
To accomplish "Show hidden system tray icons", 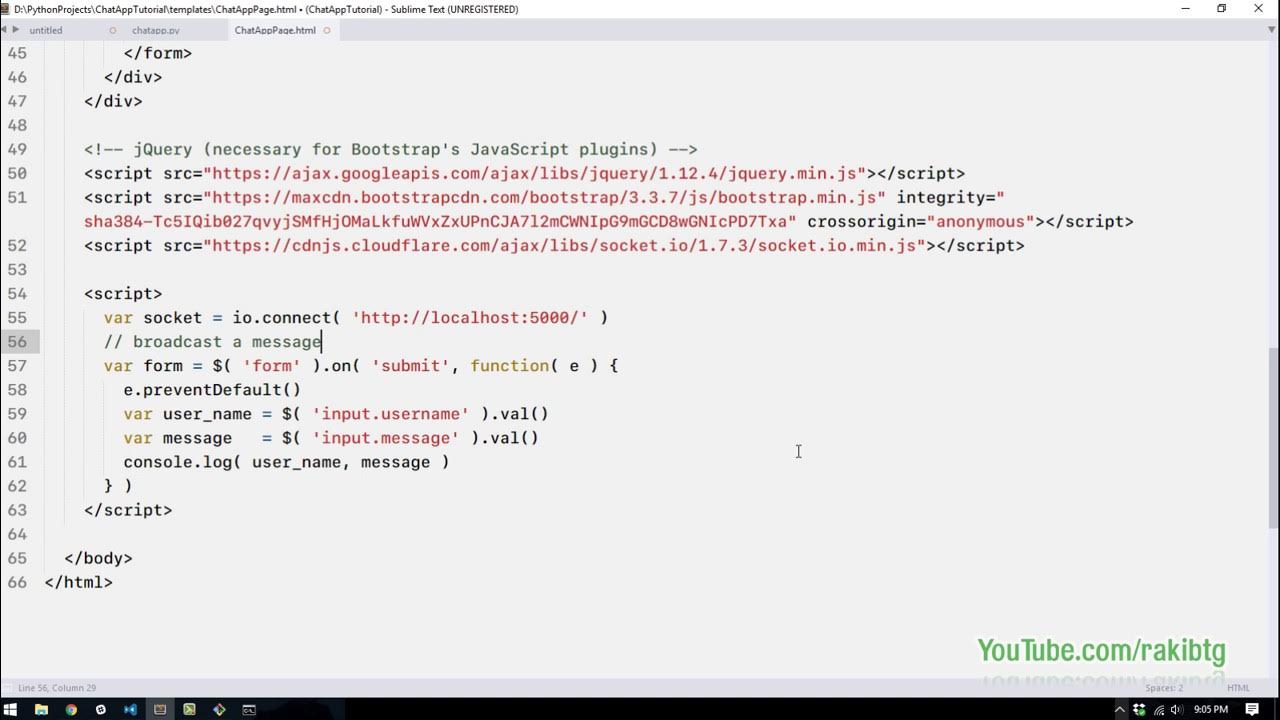I will coord(1119,709).
